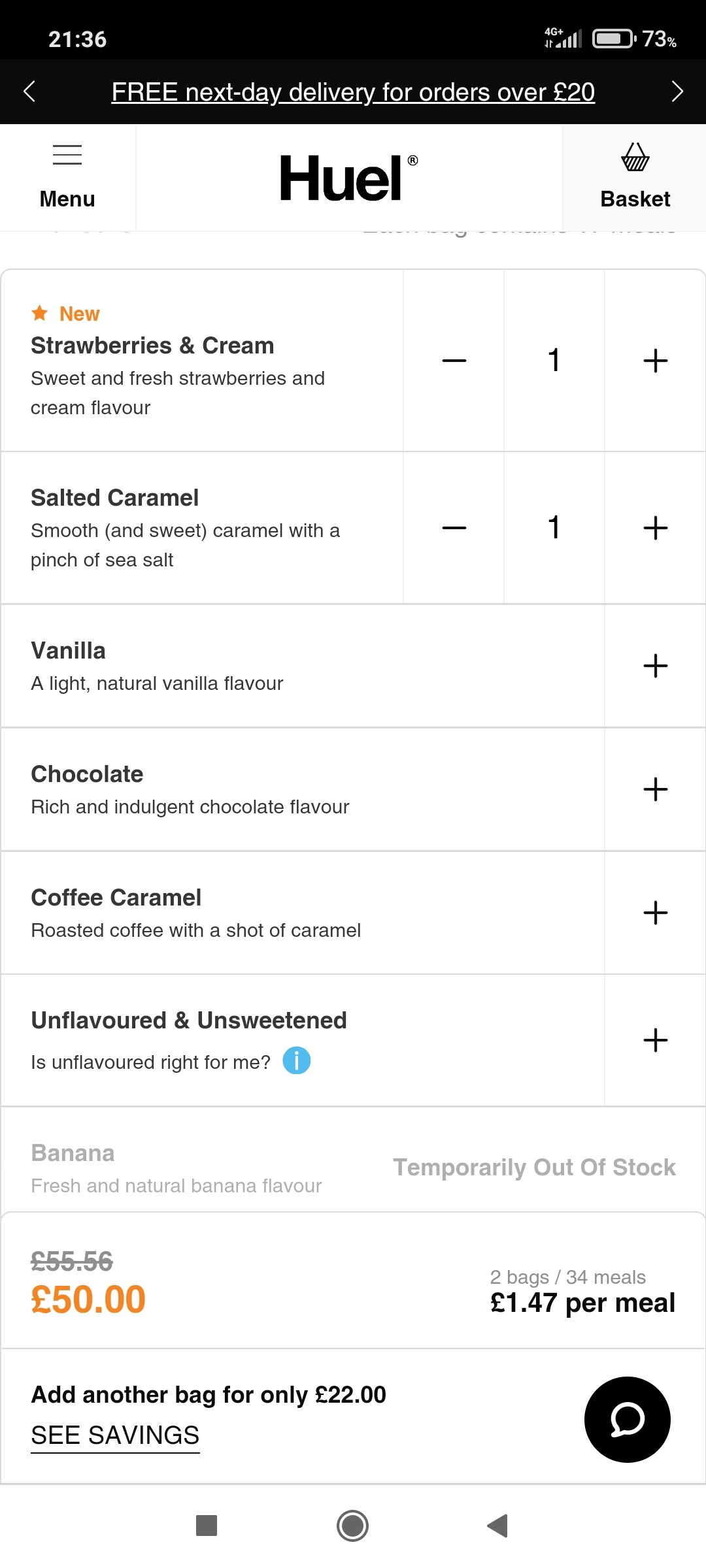Add a Vanilla bag
Image resolution: width=706 pixels, height=1568 pixels.
[x=655, y=666]
